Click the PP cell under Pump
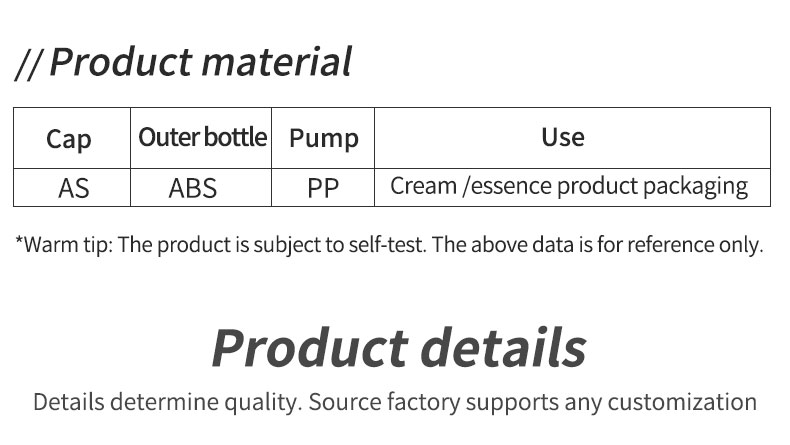790x445 pixels. pyautogui.click(x=323, y=188)
